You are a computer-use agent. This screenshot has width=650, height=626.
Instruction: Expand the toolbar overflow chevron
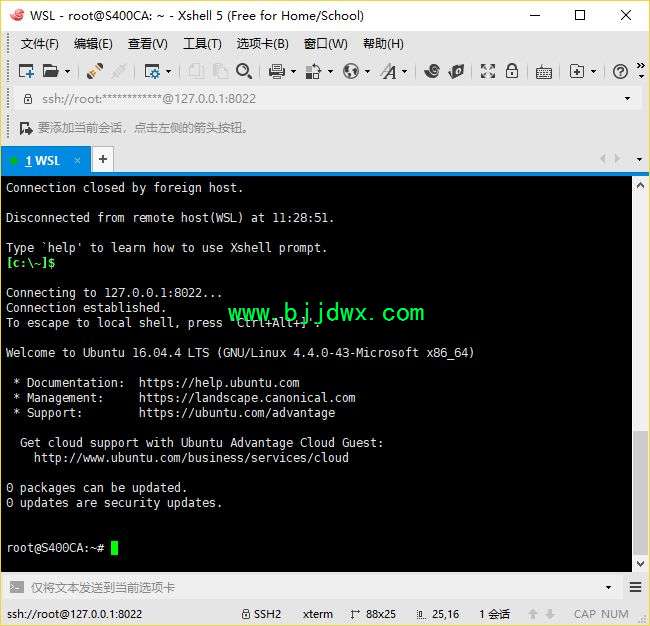click(641, 70)
